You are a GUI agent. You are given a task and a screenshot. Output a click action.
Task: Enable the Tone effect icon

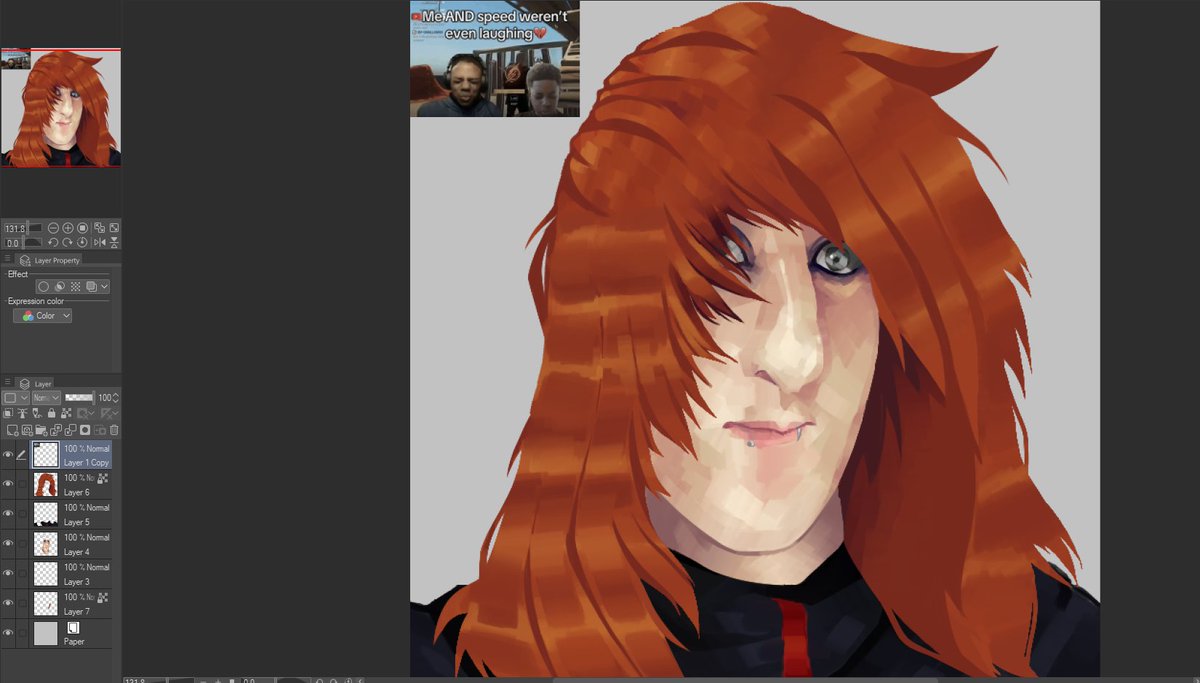click(x=76, y=287)
